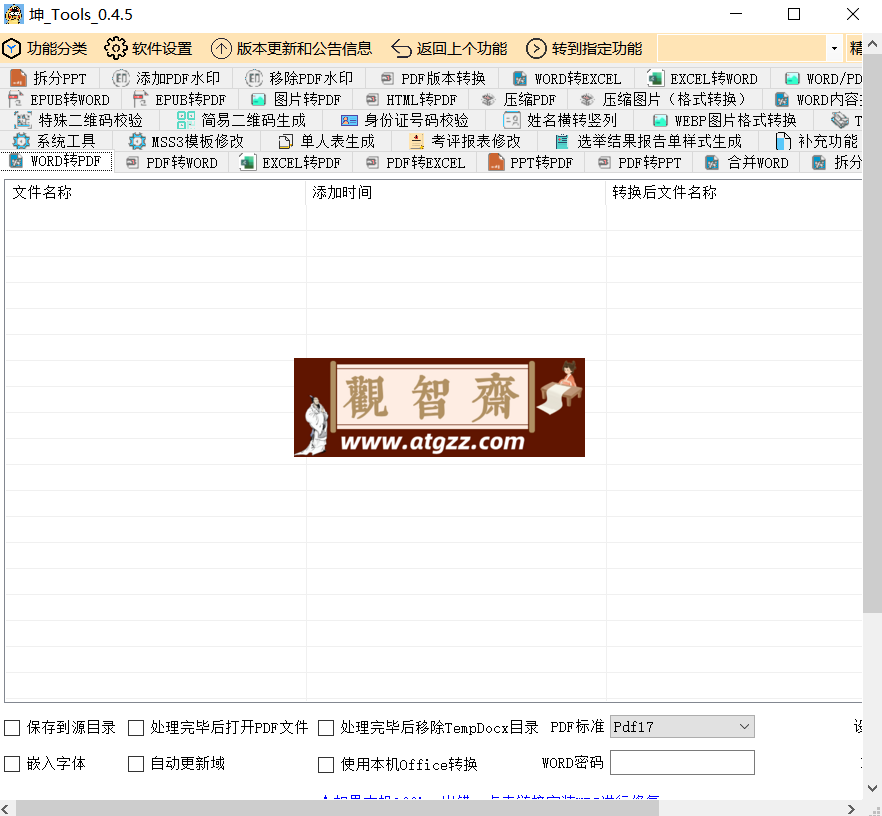Expand the function search dropdown arrow

point(834,49)
